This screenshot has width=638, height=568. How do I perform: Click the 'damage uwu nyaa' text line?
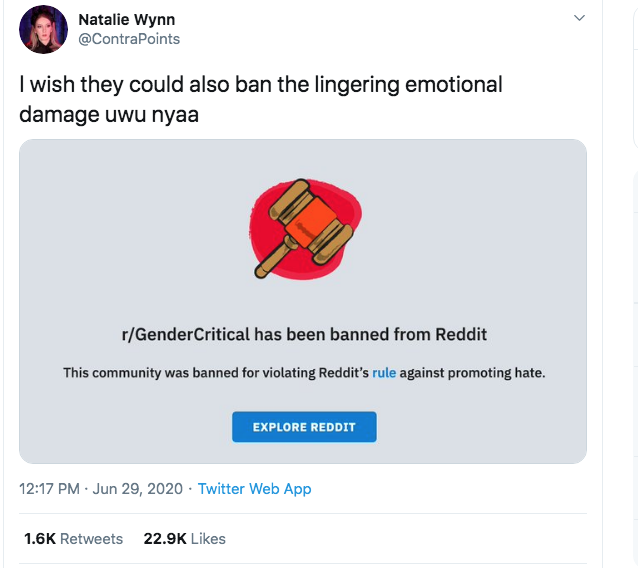(109, 114)
